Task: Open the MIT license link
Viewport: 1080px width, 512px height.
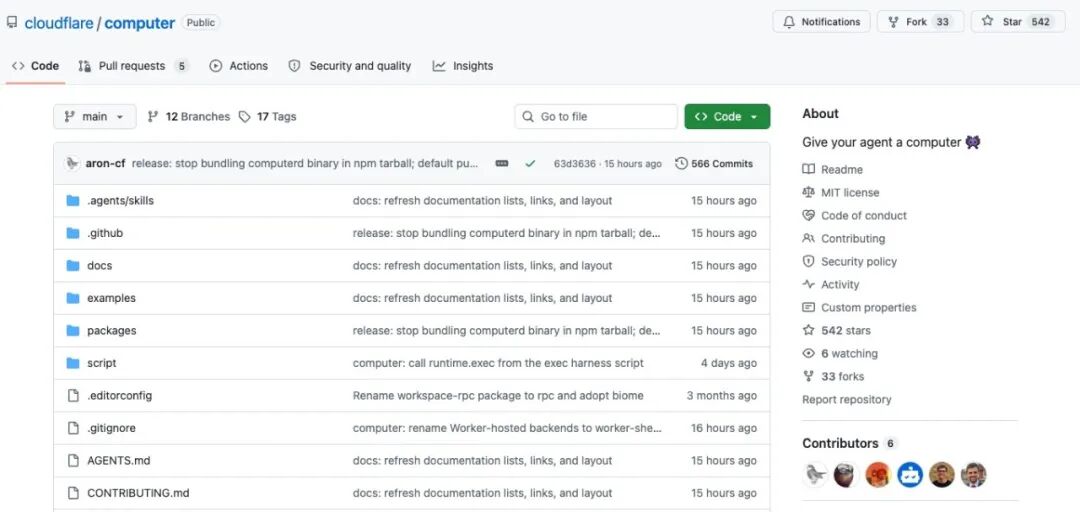Action: tap(850, 193)
